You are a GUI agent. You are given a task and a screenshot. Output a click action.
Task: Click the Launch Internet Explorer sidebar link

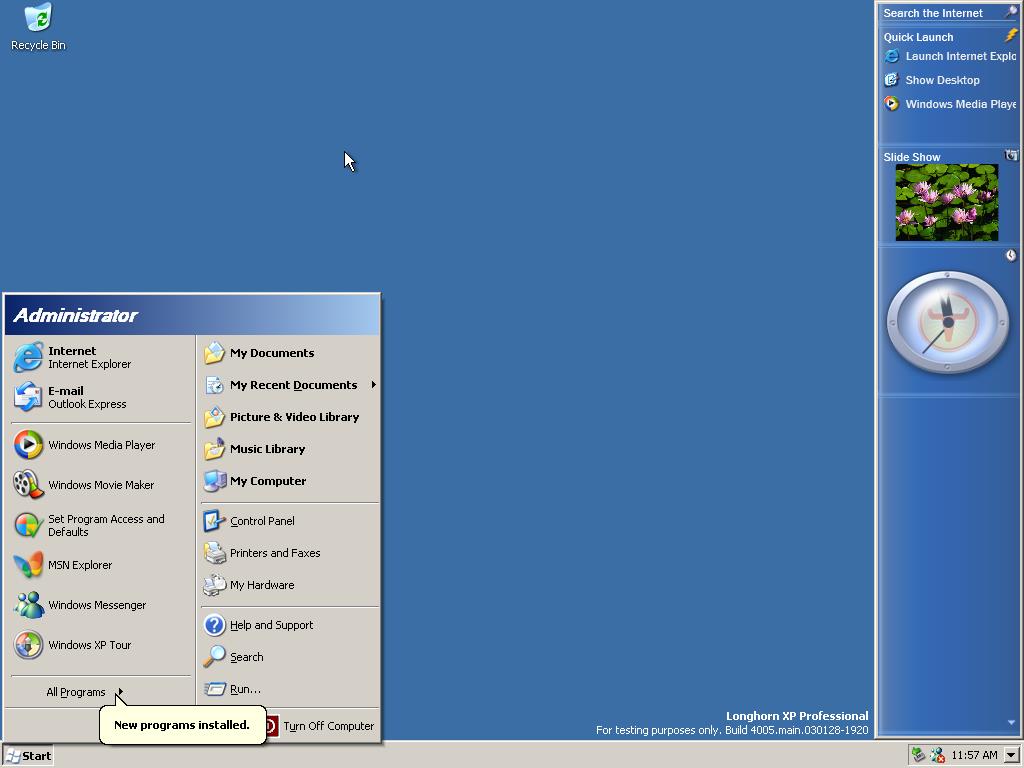(x=961, y=56)
